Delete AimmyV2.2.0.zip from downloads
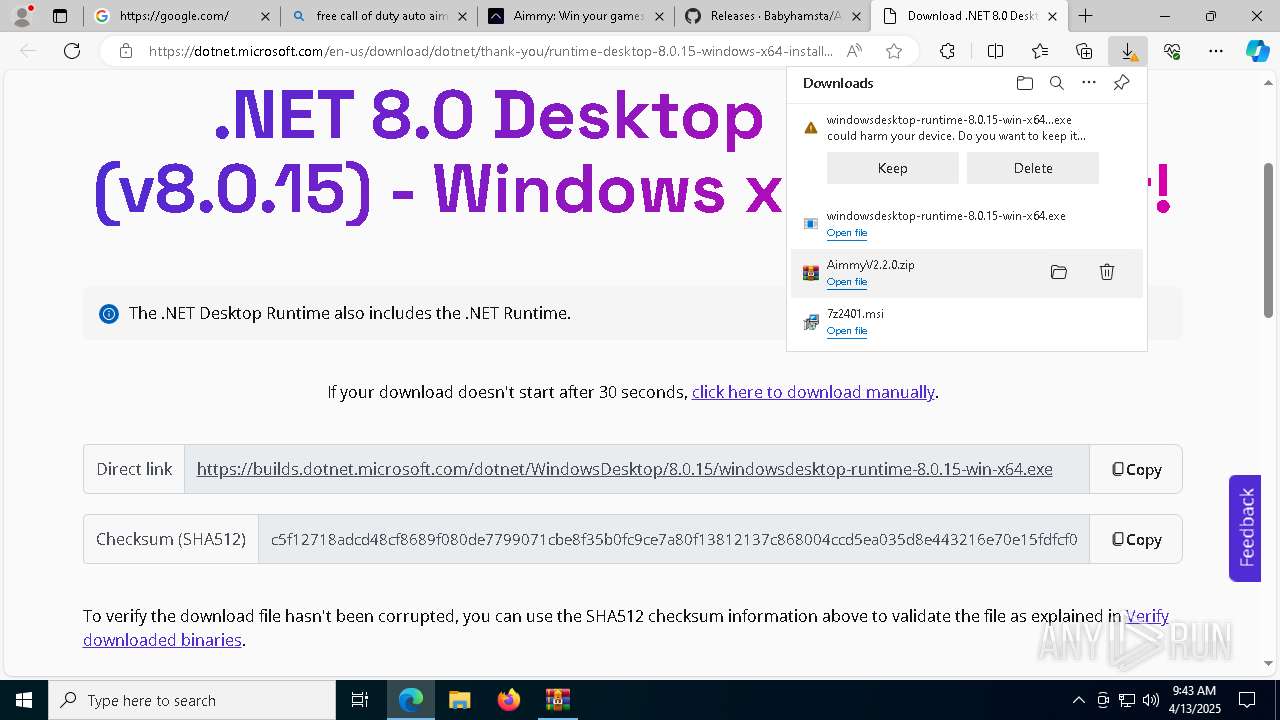 (x=1107, y=272)
